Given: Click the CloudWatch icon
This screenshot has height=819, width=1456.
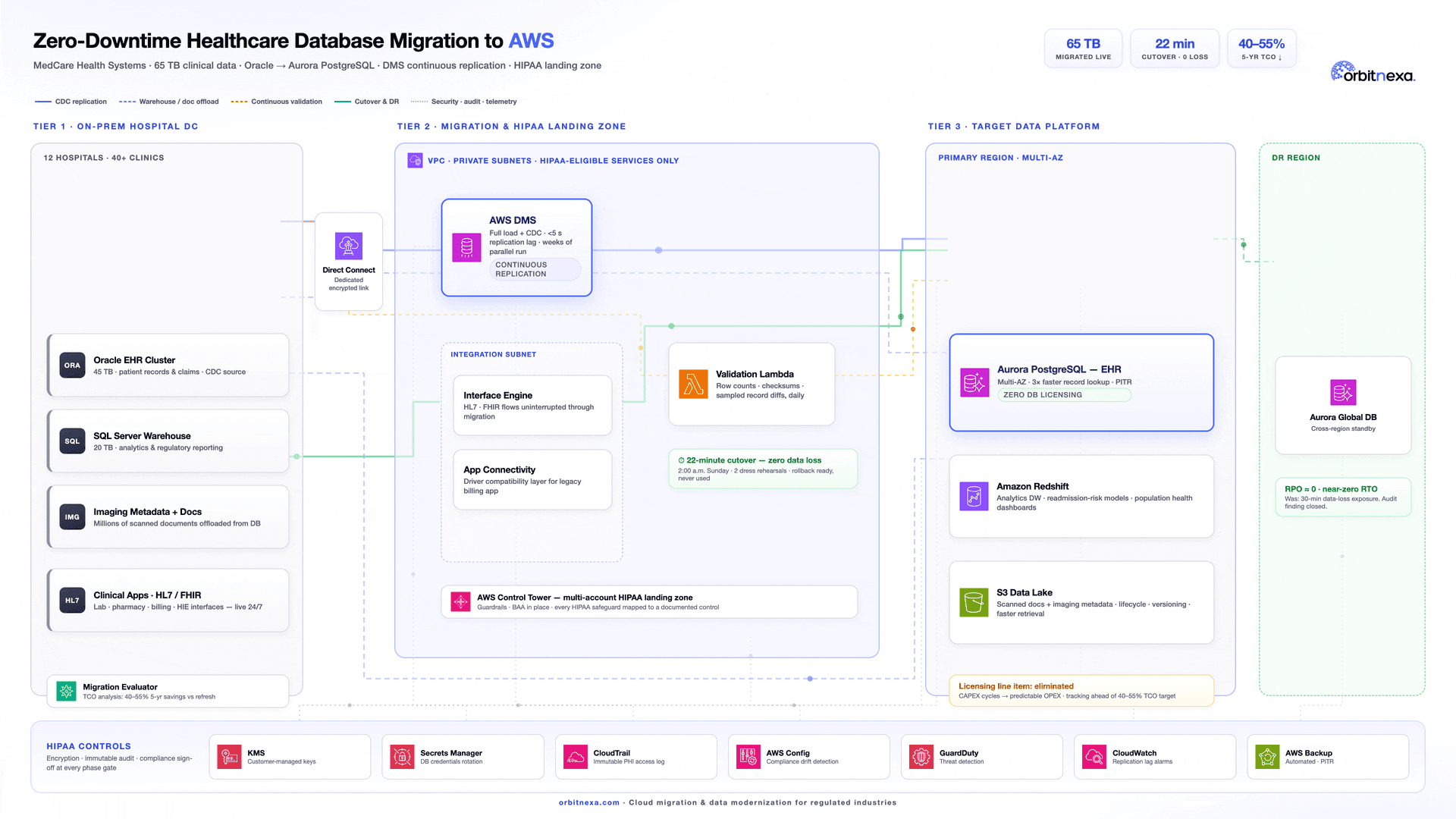Looking at the screenshot, I should [1094, 756].
